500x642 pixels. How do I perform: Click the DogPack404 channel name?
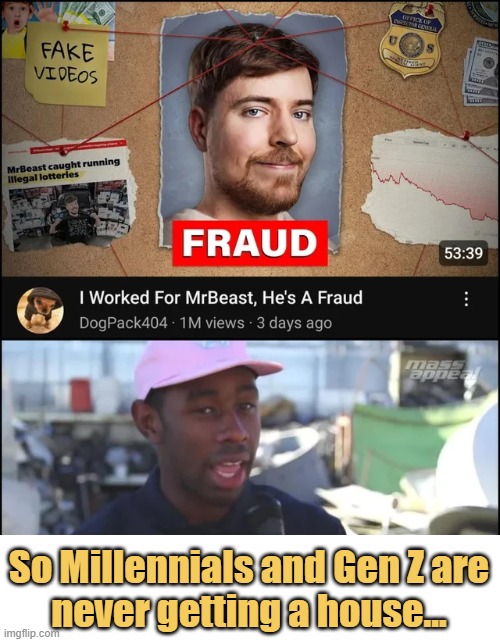(123, 323)
